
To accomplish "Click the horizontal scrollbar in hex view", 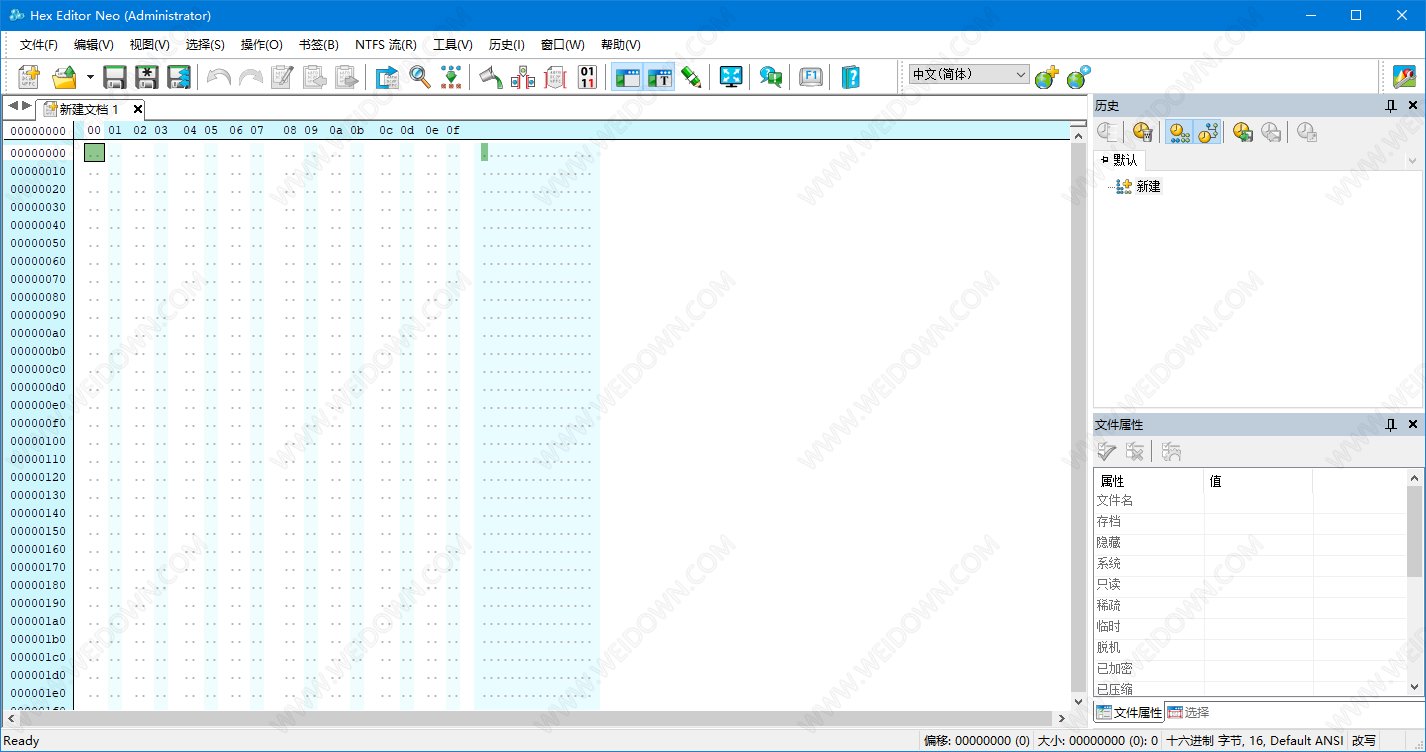I will (534, 718).
